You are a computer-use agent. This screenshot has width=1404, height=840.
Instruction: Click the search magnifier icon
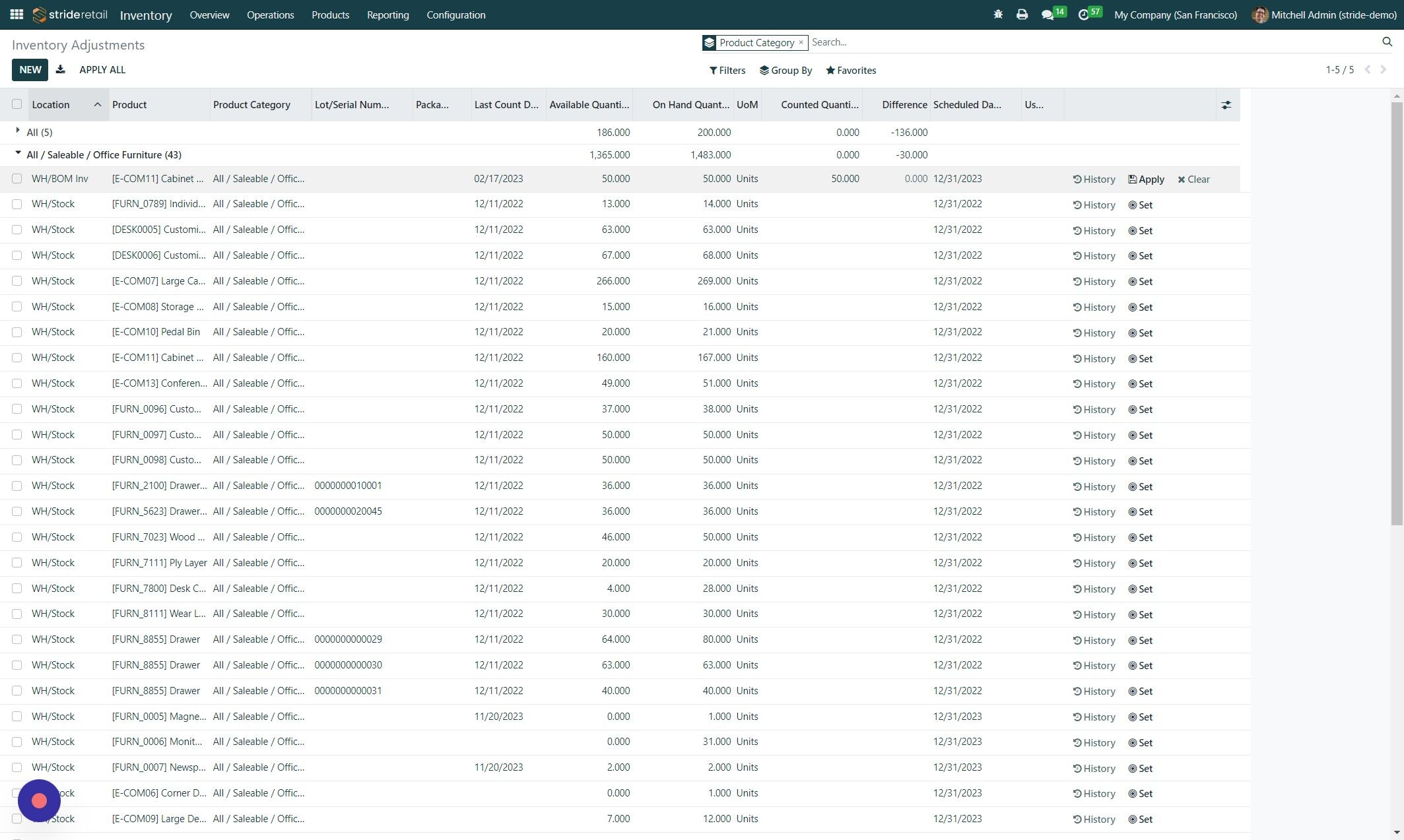point(1387,42)
